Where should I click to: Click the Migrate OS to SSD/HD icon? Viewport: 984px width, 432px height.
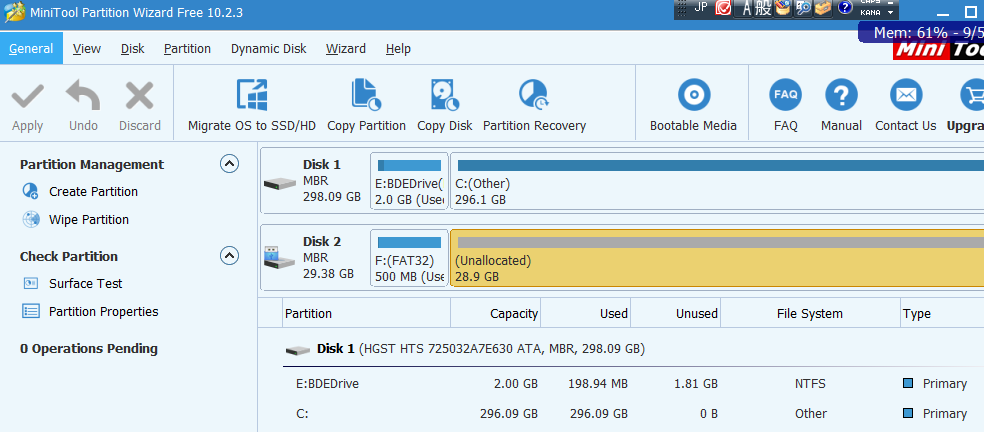point(251,95)
